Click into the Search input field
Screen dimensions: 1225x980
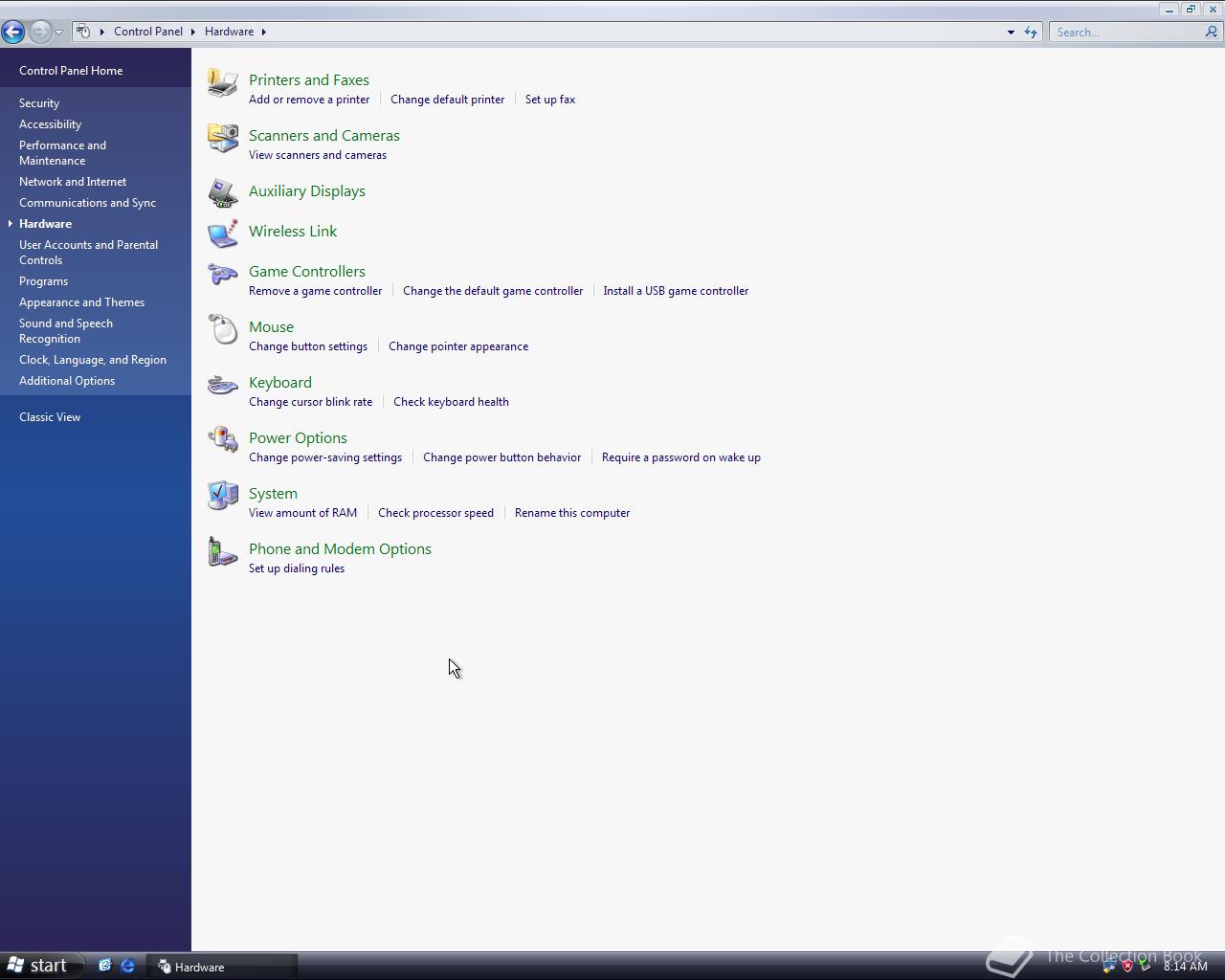[x=1125, y=32]
